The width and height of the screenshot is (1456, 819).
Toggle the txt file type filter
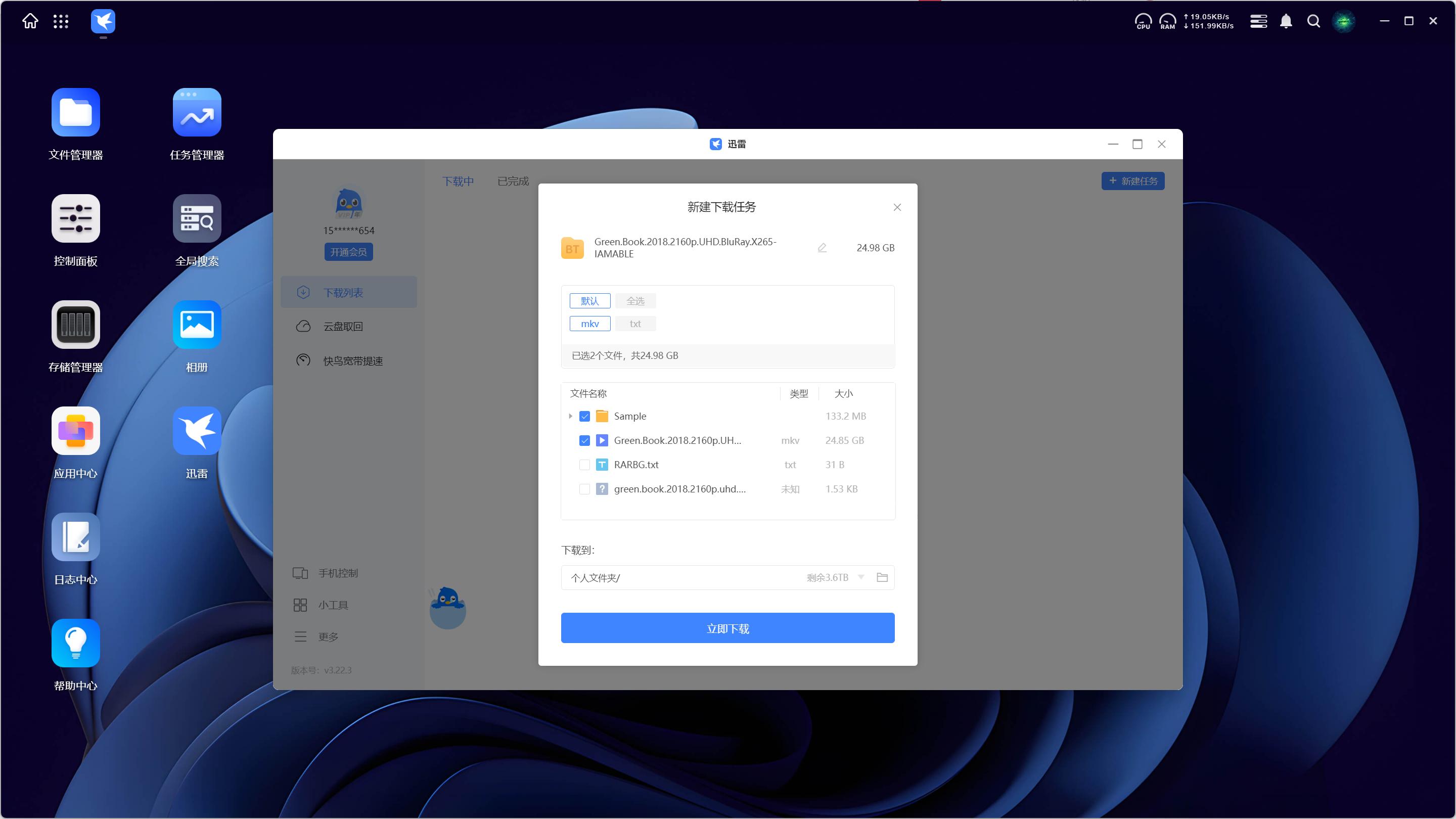[x=635, y=324]
